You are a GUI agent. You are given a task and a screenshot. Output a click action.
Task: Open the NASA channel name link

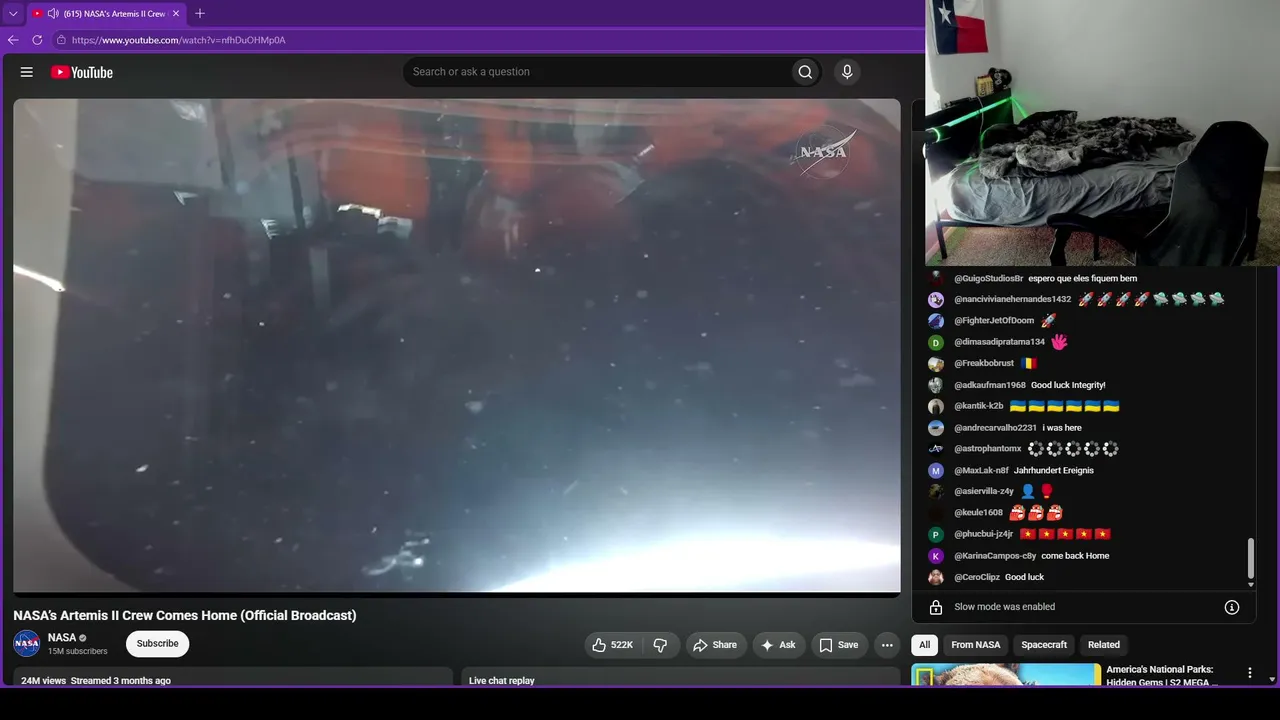pos(62,637)
